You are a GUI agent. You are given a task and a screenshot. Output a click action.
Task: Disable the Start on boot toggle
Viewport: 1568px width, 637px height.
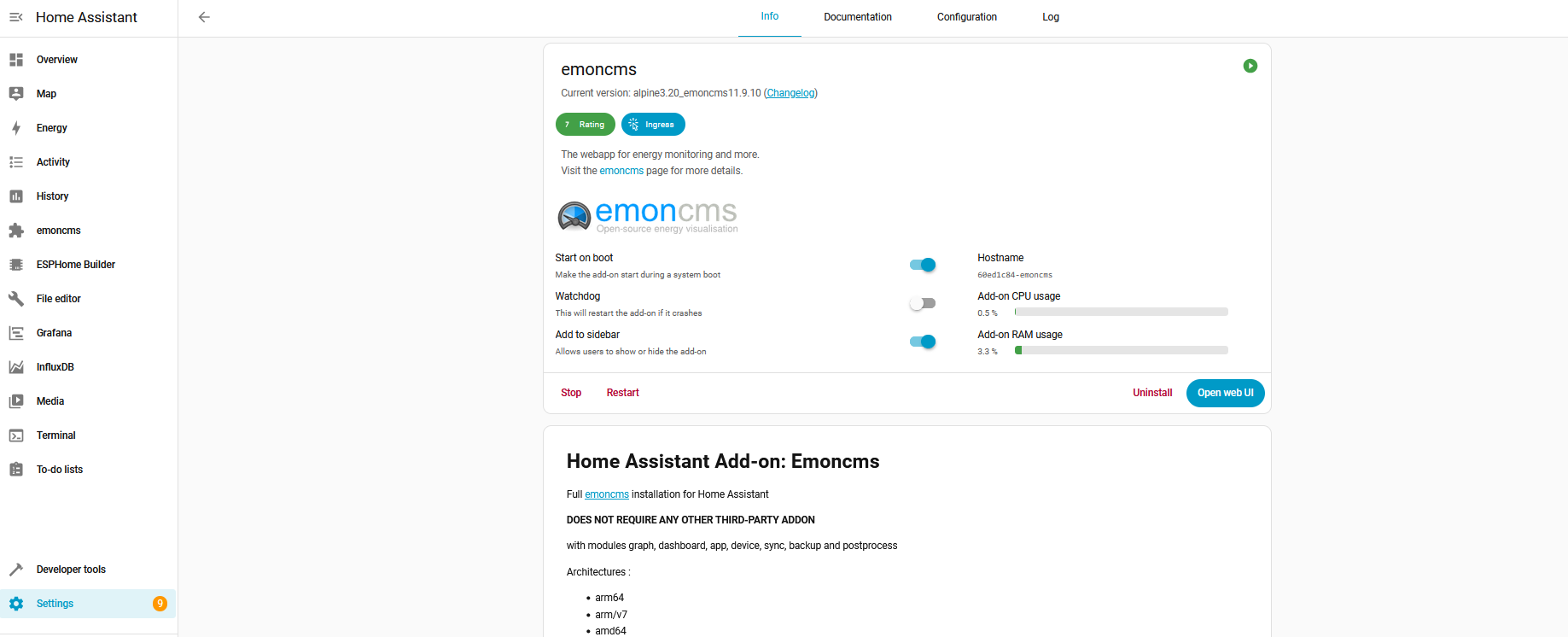pyautogui.click(x=923, y=265)
